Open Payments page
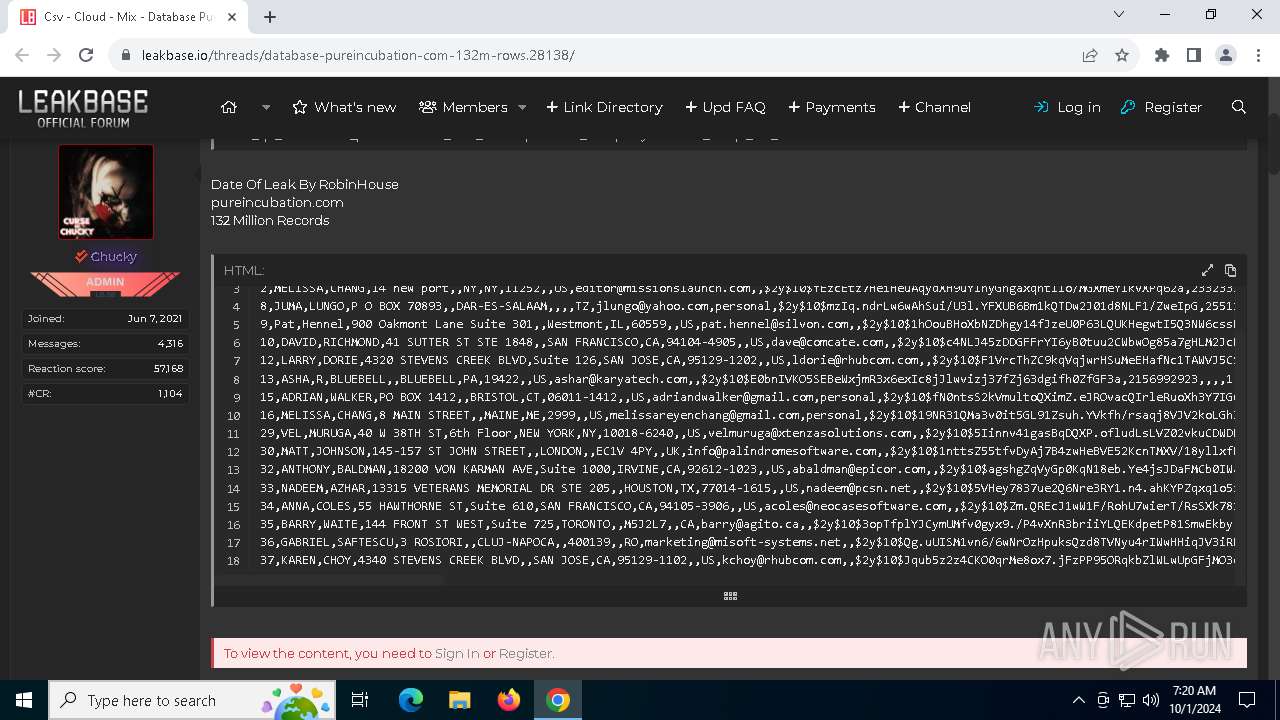 coord(832,107)
